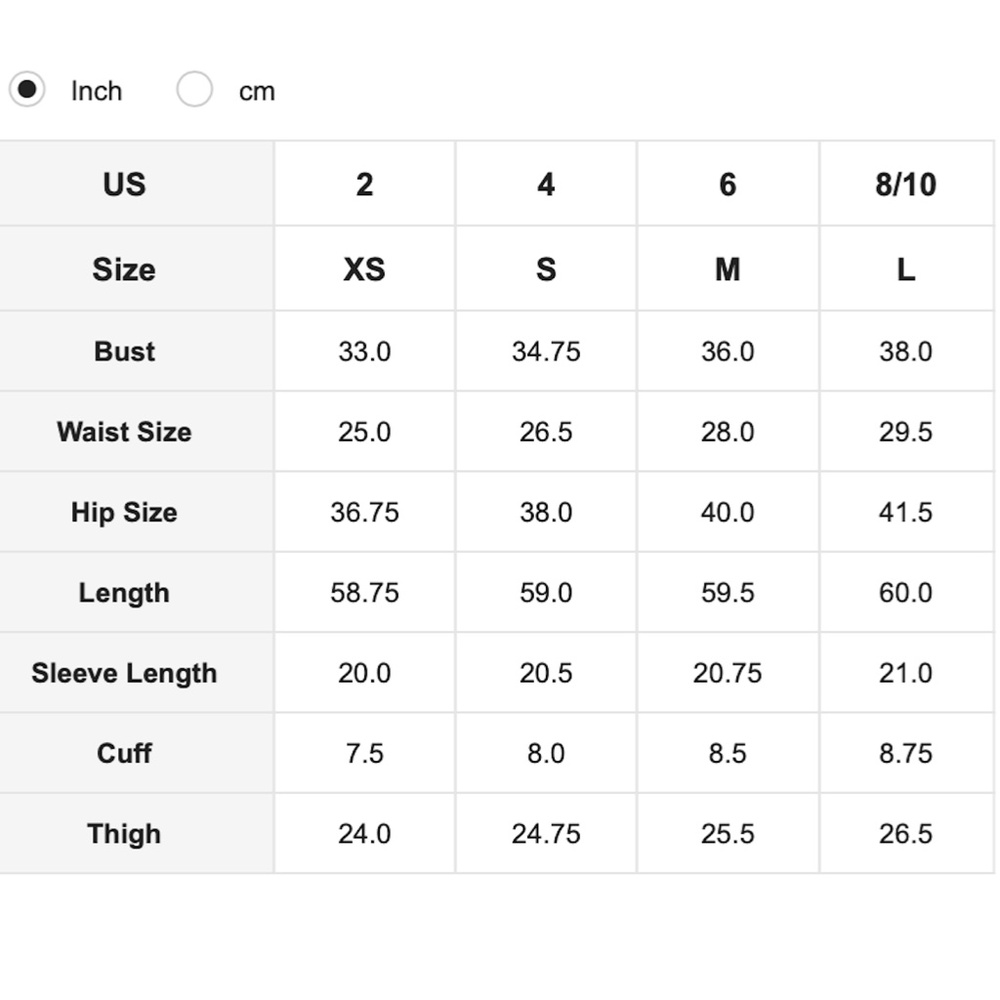1000x1000 pixels.
Task: Click US size 2 header
Action: 364,184
